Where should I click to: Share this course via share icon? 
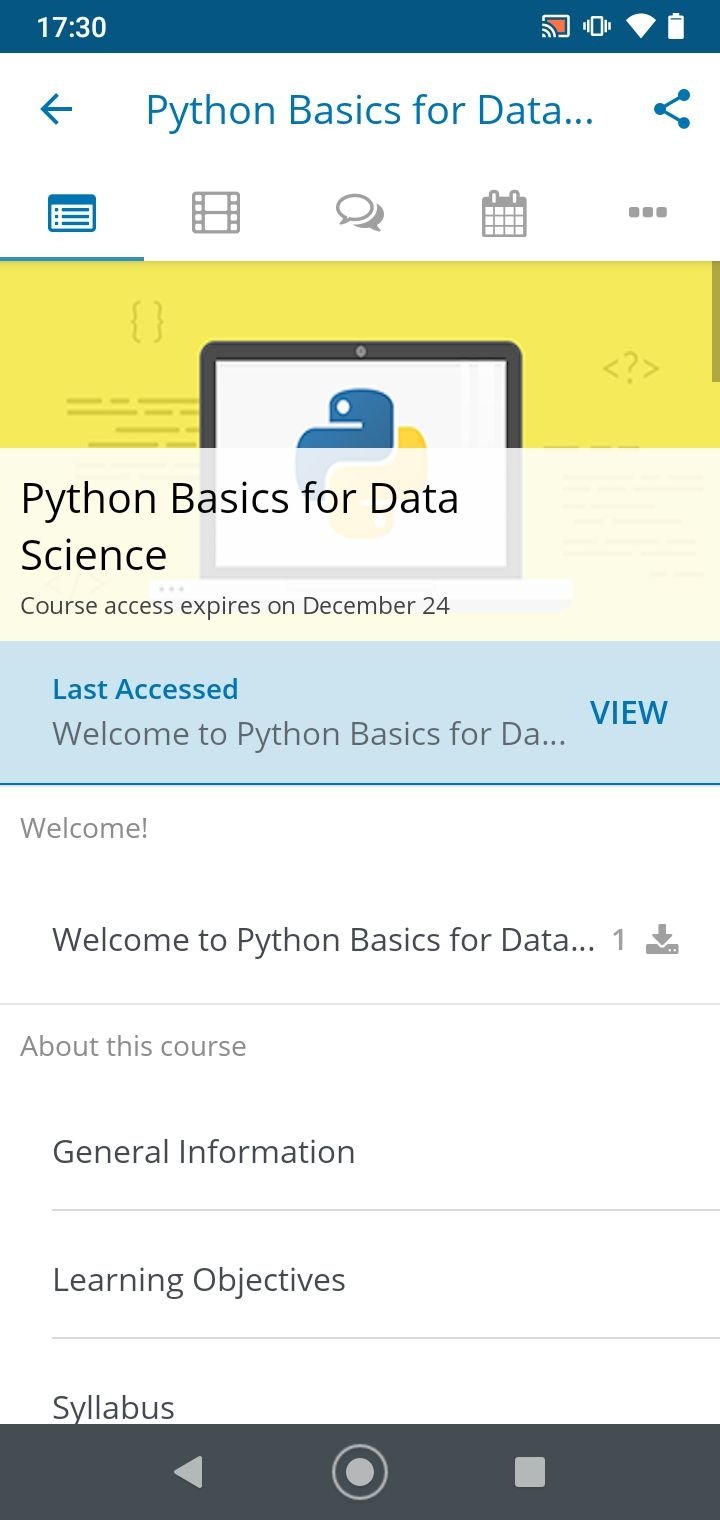click(672, 109)
